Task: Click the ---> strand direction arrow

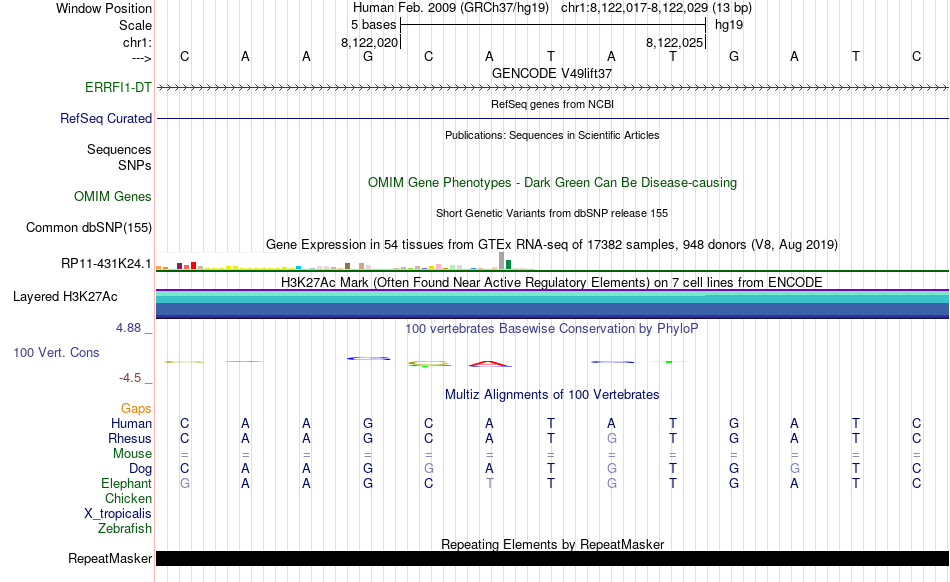Action: tap(142, 58)
